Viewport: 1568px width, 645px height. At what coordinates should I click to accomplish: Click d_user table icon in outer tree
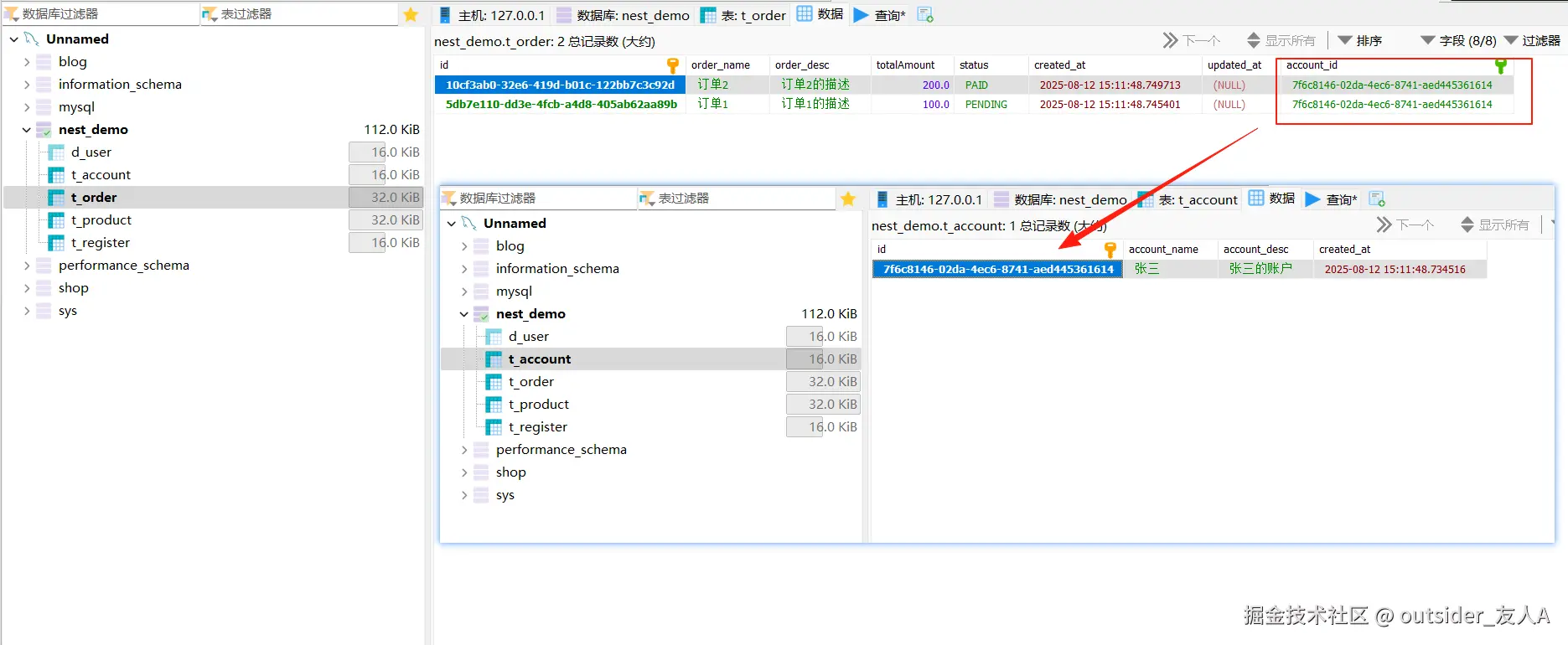coord(56,152)
